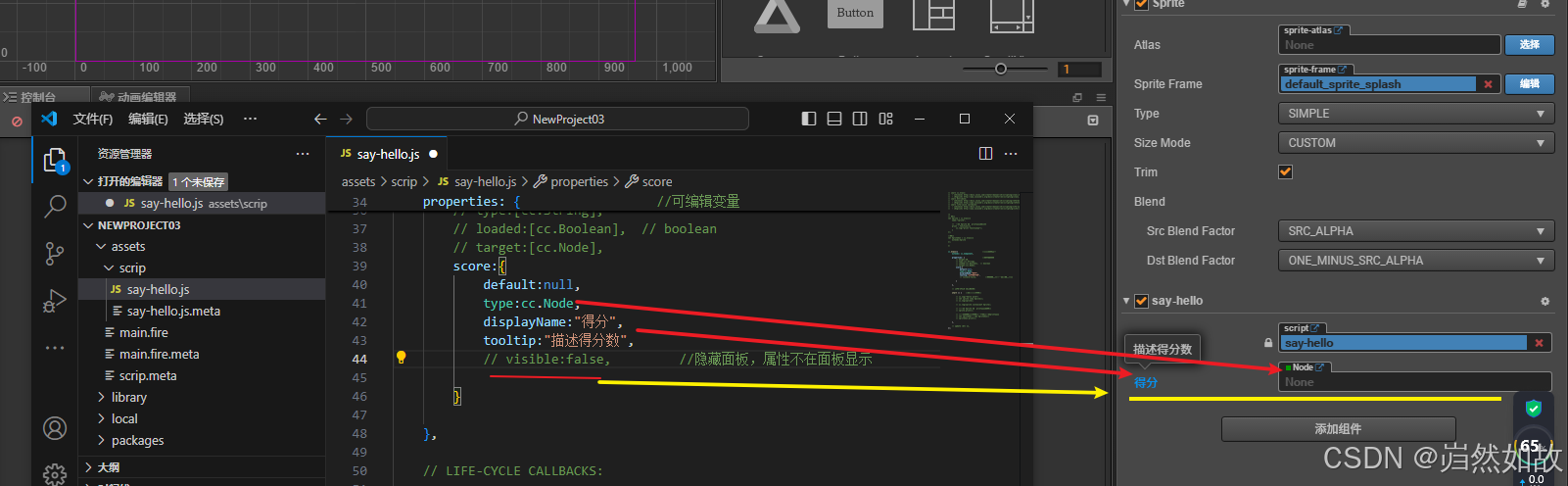Collapse the open editors section
Screen dimensions: 1568x486
pos(89,181)
